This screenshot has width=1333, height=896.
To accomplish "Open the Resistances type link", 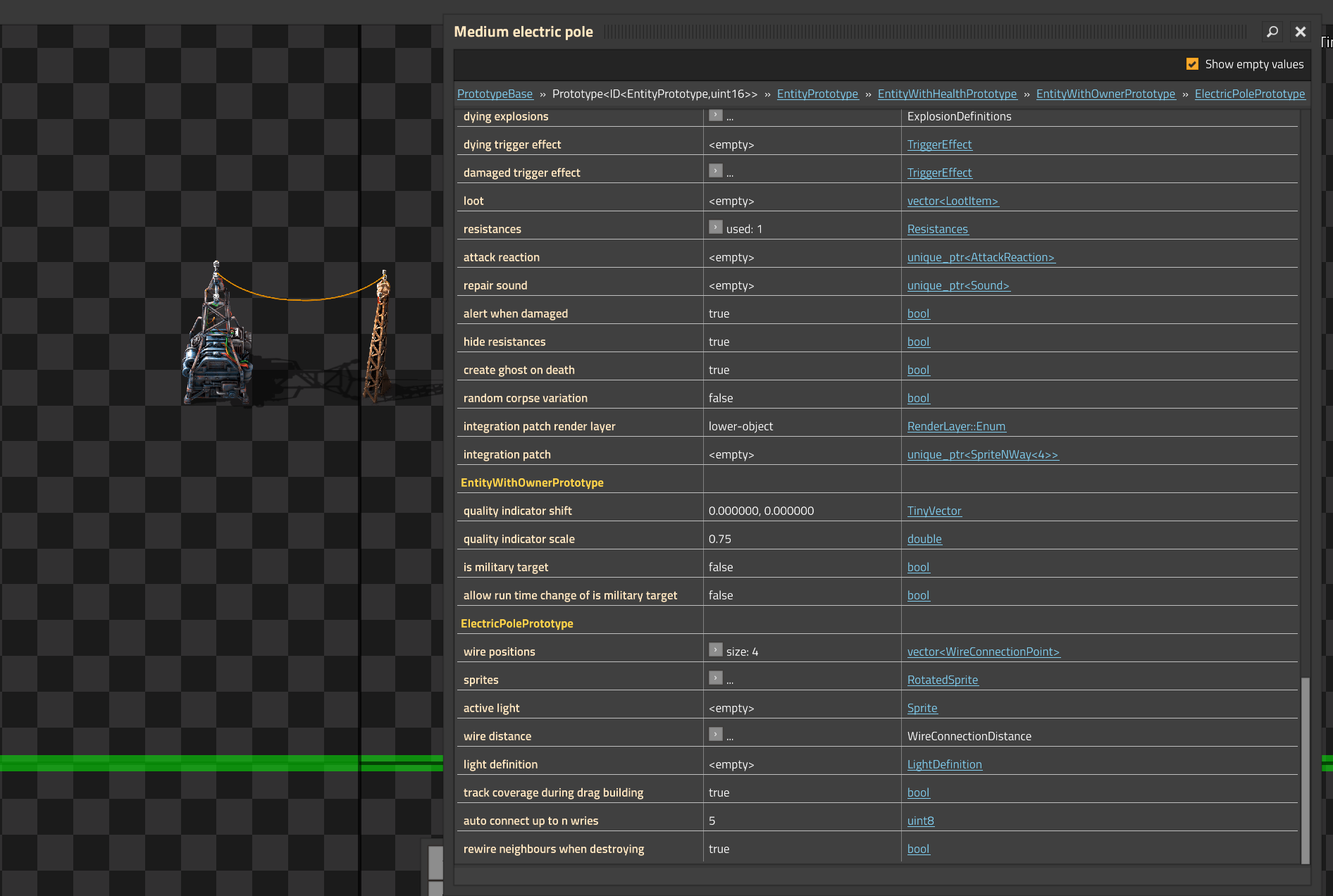I will (938, 229).
